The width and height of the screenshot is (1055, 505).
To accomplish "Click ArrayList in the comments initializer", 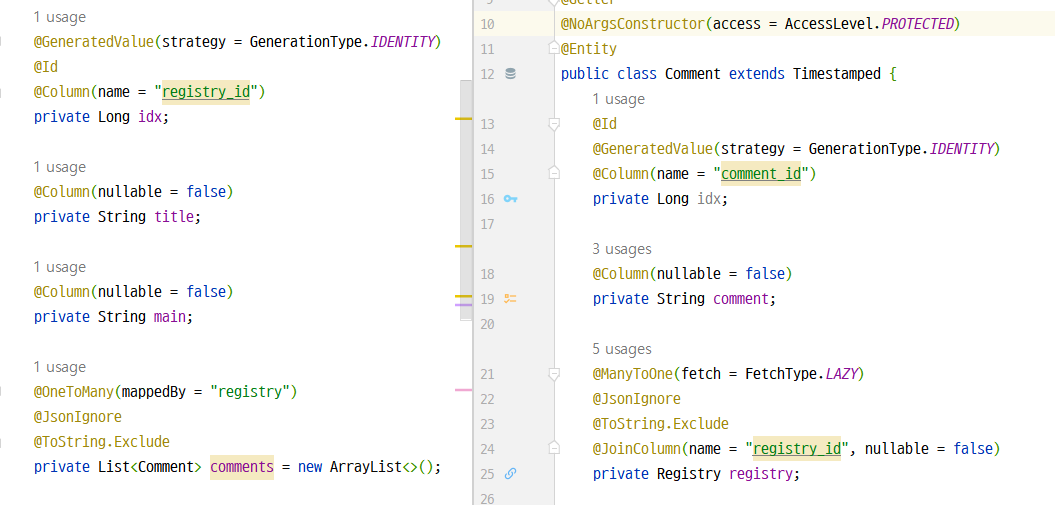I will point(365,466).
